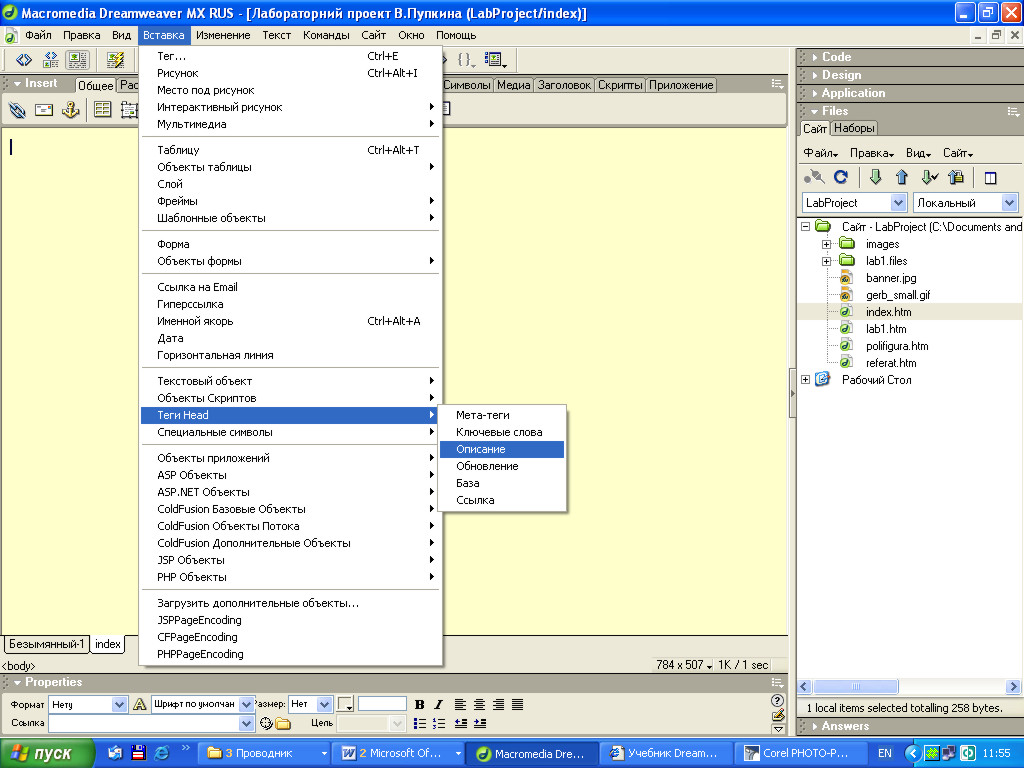Open the Формат dropdown in Properties
The image size is (1024, 768).
[x=119, y=705]
